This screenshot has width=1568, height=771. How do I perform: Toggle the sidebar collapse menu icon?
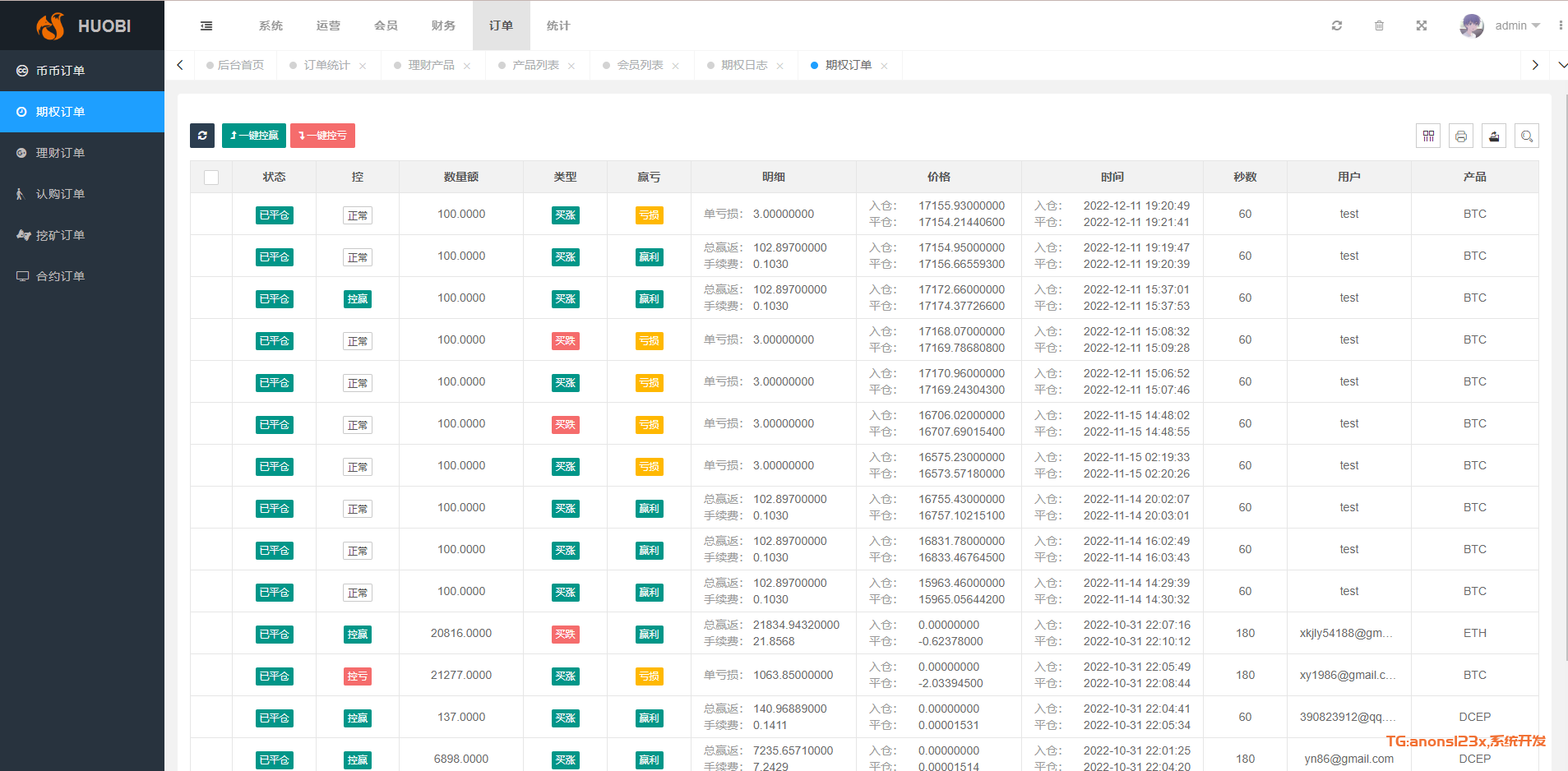click(206, 26)
